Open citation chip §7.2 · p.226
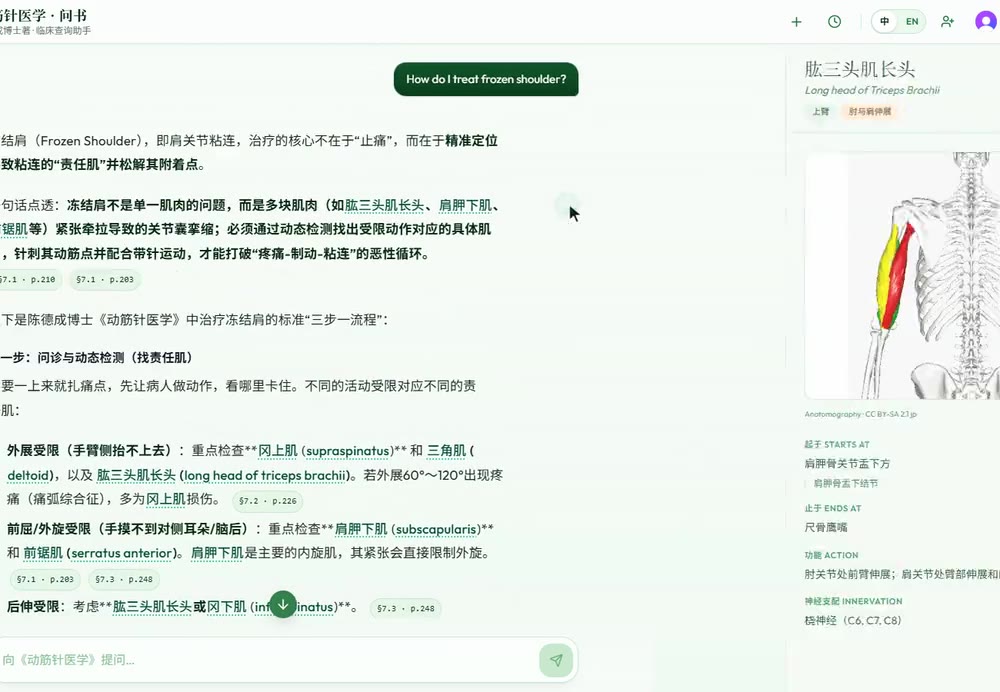The width and height of the screenshot is (1000, 692). click(x=268, y=501)
